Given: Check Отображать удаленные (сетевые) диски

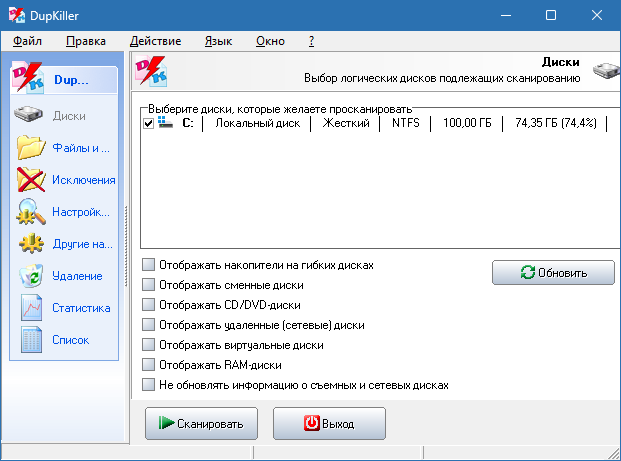Looking at the screenshot, I should pyautogui.click(x=148, y=324).
